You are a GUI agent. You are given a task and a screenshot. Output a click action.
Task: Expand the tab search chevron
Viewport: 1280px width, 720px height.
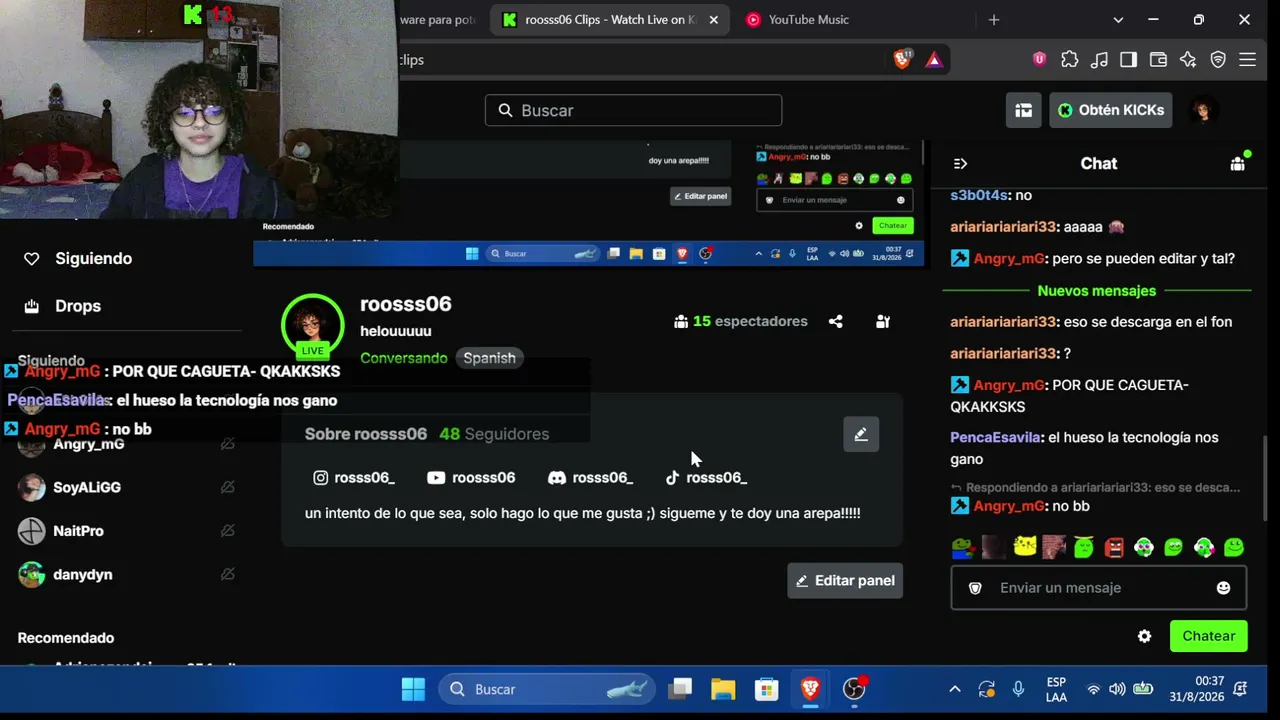pyautogui.click(x=1118, y=19)
